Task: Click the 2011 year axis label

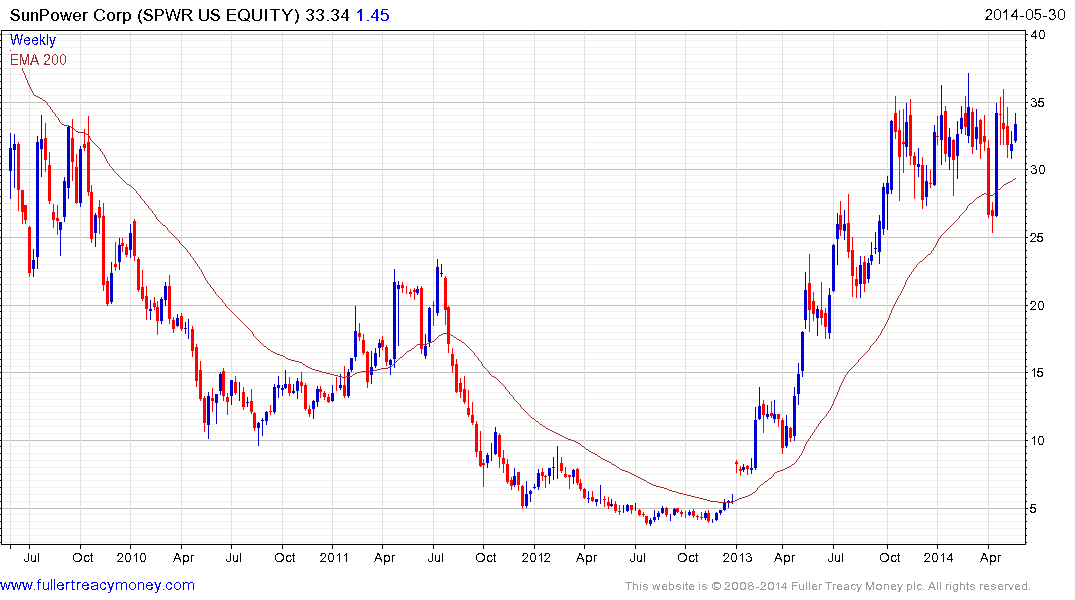Action: click(334, 557)
